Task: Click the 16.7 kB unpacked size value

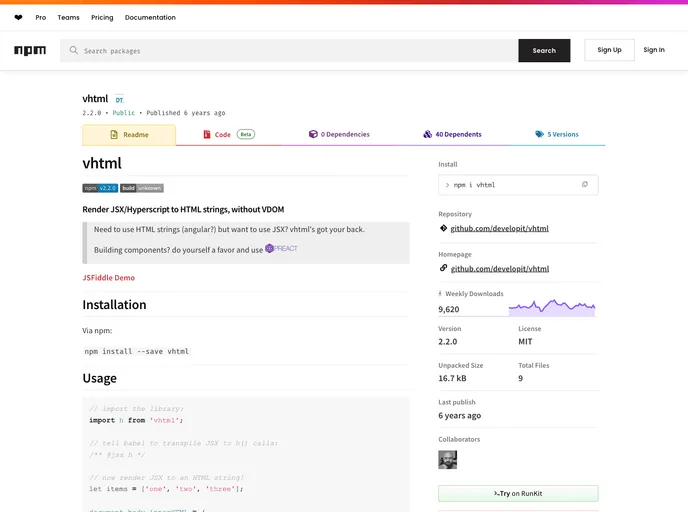Action: coord(452,378)
